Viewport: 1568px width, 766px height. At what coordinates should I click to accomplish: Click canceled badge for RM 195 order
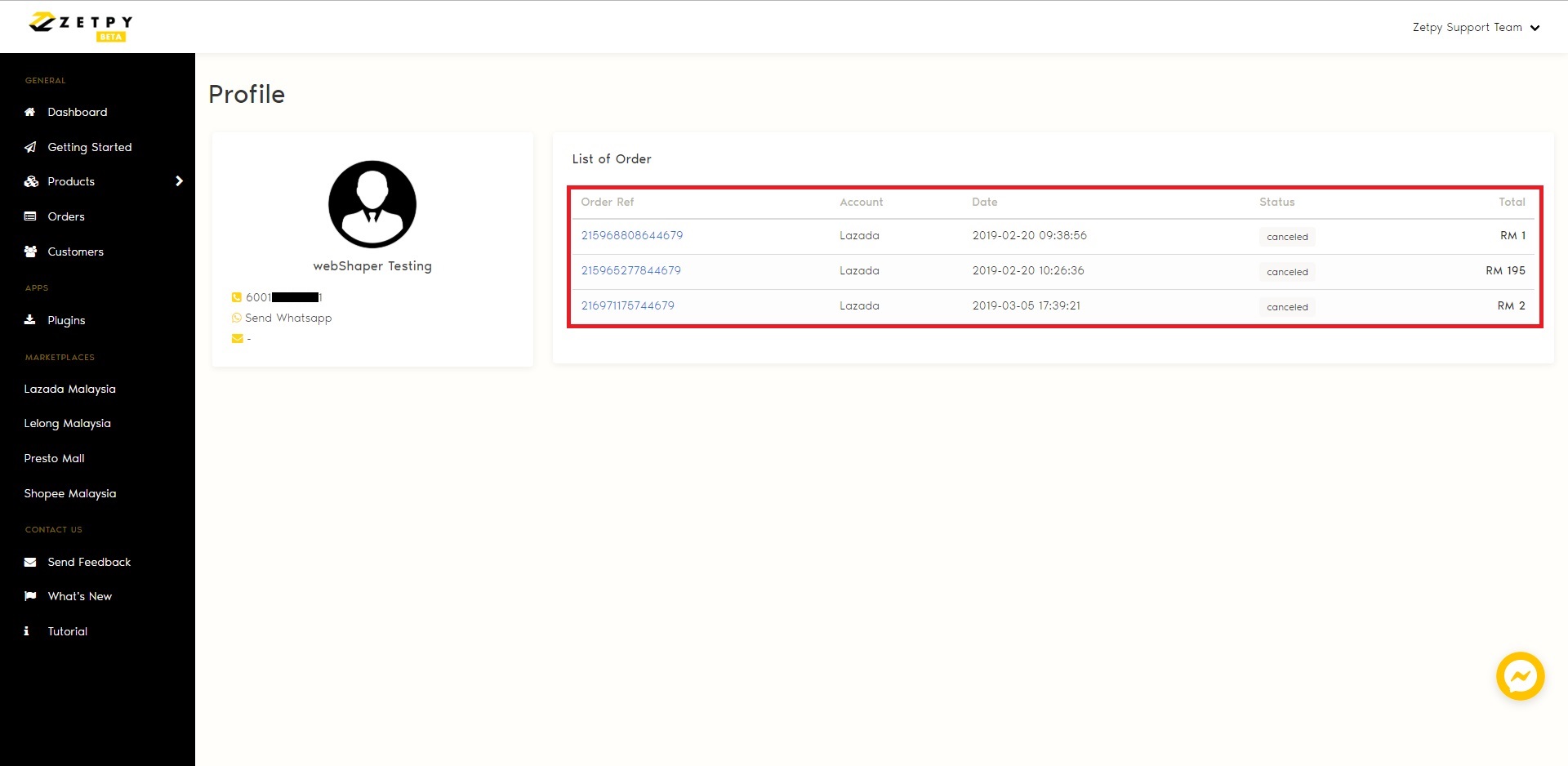1288,272
